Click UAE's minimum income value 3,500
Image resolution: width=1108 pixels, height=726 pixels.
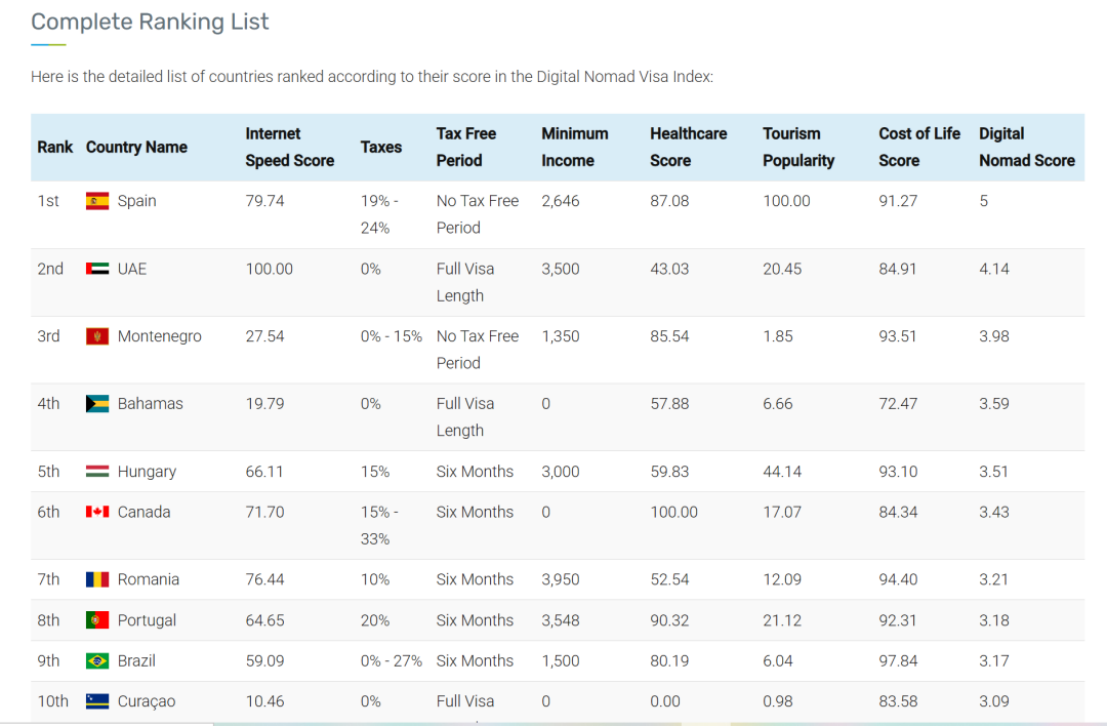click(560, 269)
